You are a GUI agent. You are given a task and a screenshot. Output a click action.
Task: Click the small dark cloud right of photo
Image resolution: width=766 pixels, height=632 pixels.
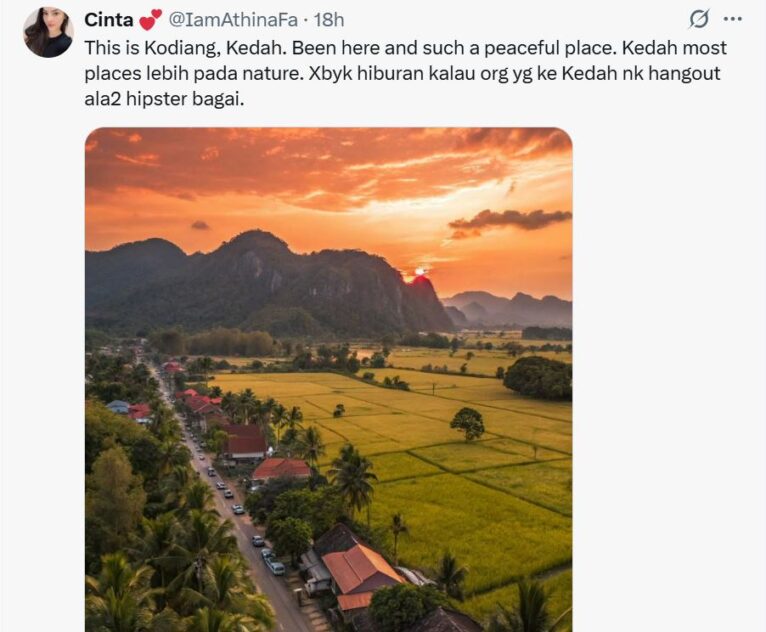(x=511, y=220)
